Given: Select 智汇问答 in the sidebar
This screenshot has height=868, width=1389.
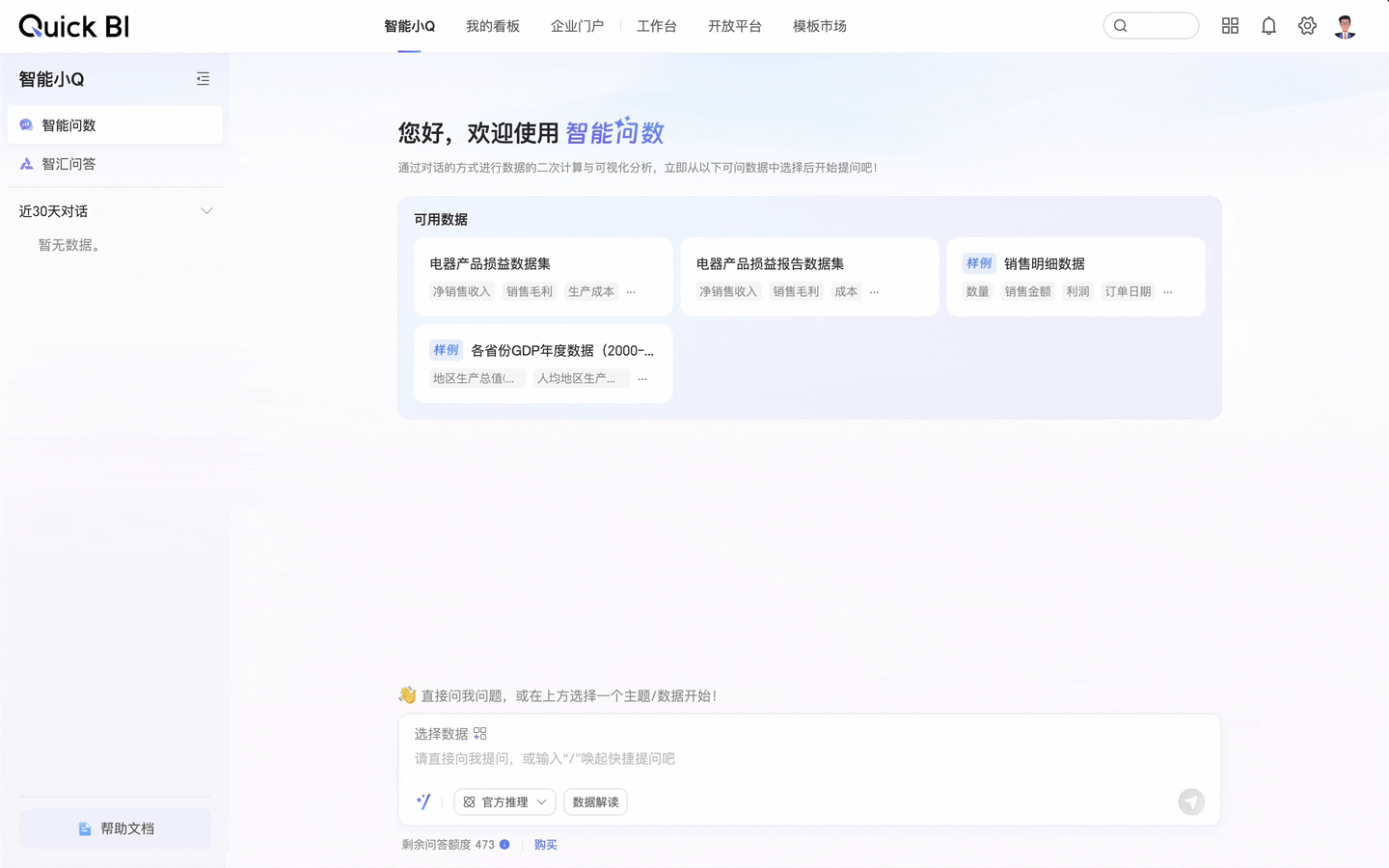Looking at the screenshot, I should point(115,164).
